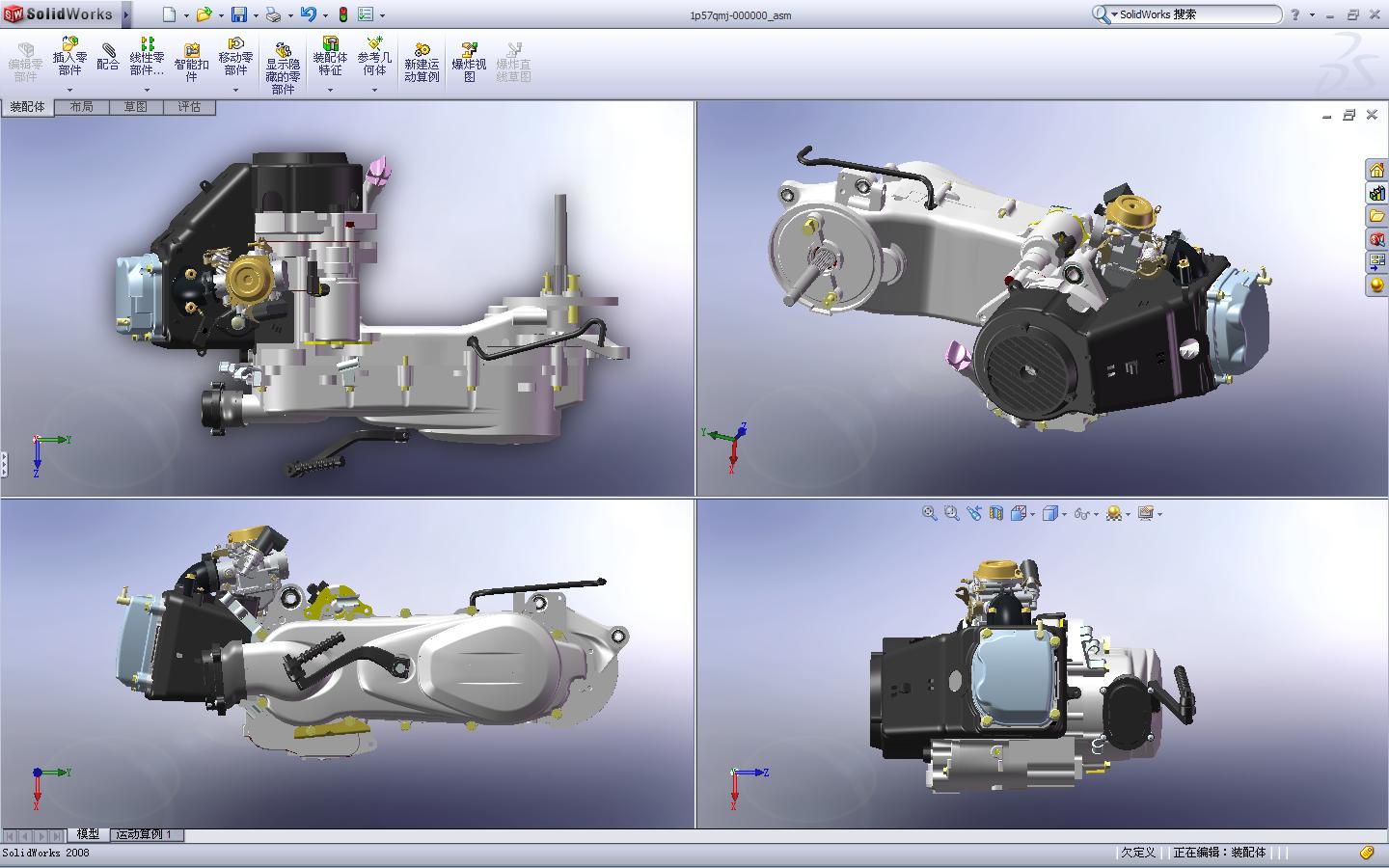Click the Zoom to Fit icon
This screenshot has height=868, width=1389.
[x=929, y=513]
